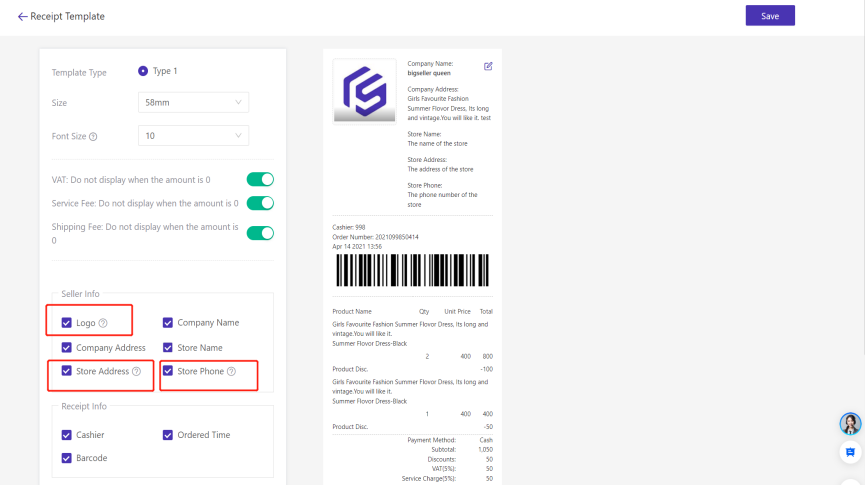The image size is (865, 485).
Task: Open the chat message floating icon
Action: [x=850, y=452]
